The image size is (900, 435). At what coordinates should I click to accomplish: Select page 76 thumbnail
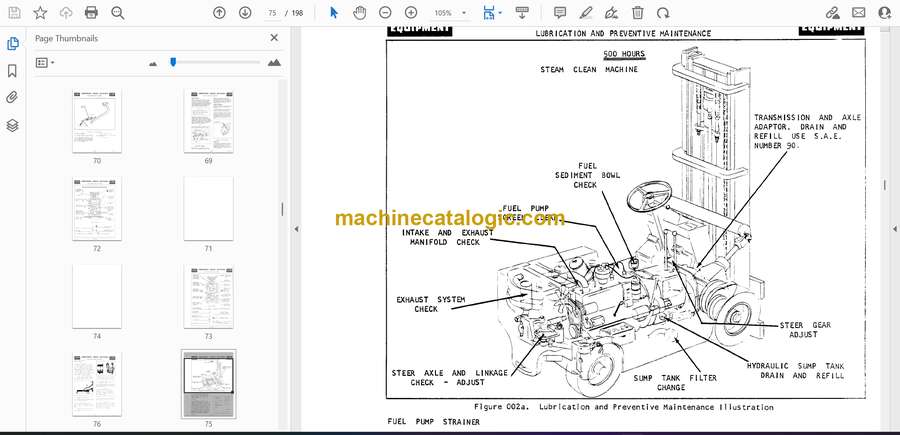(96, 384)
